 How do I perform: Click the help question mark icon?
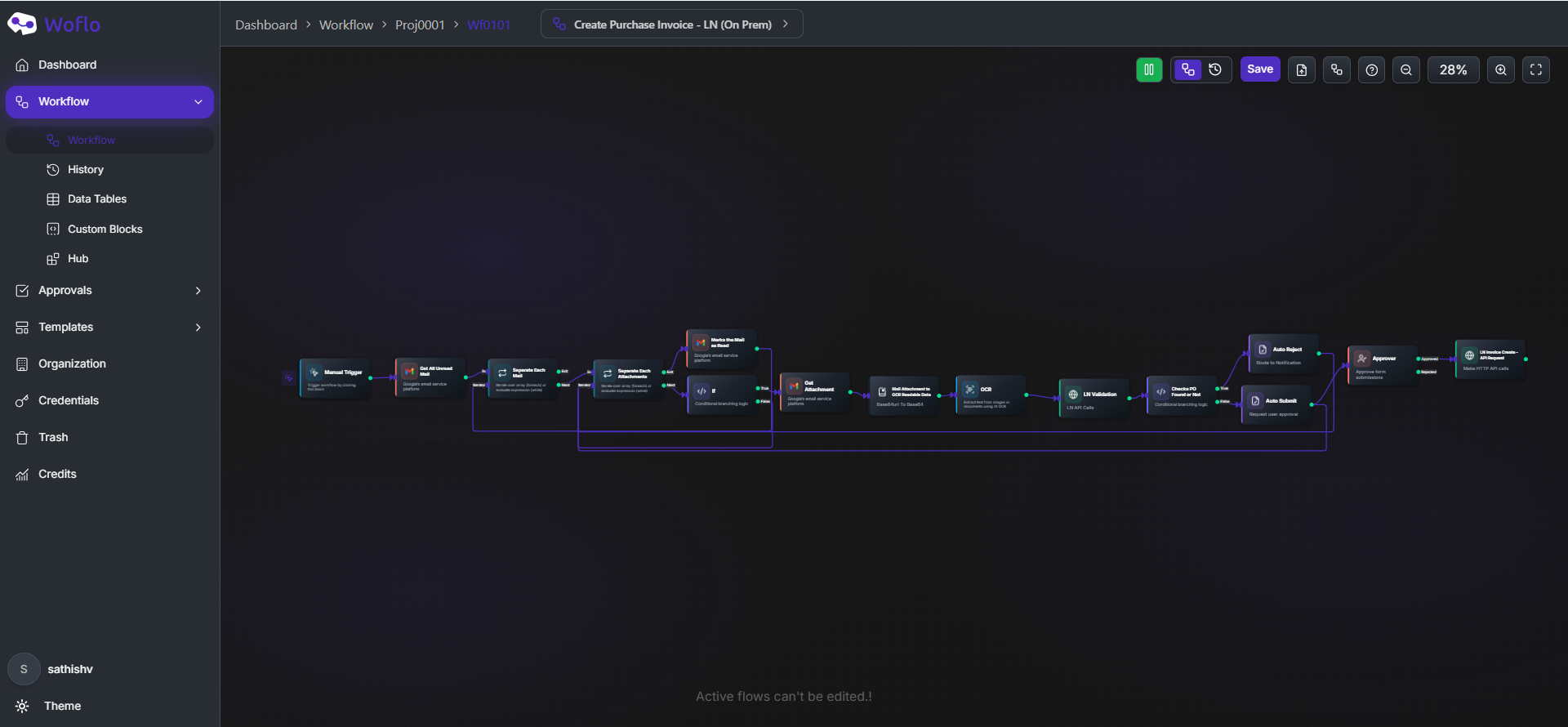pyautogui.click(x=1372, y=70)
